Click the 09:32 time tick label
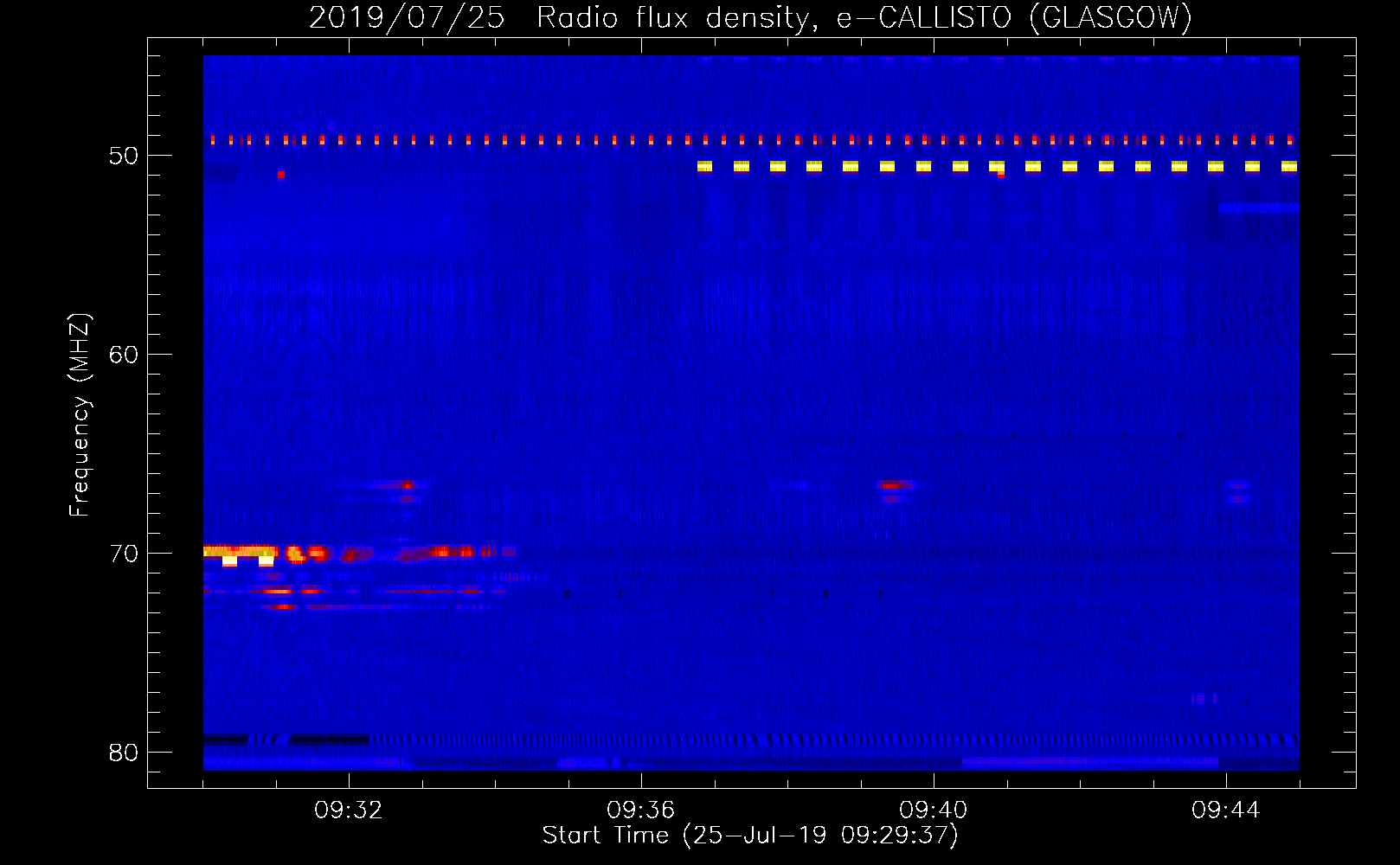The height and width of the screenshot is (865, 1400). tap(349, 811)
